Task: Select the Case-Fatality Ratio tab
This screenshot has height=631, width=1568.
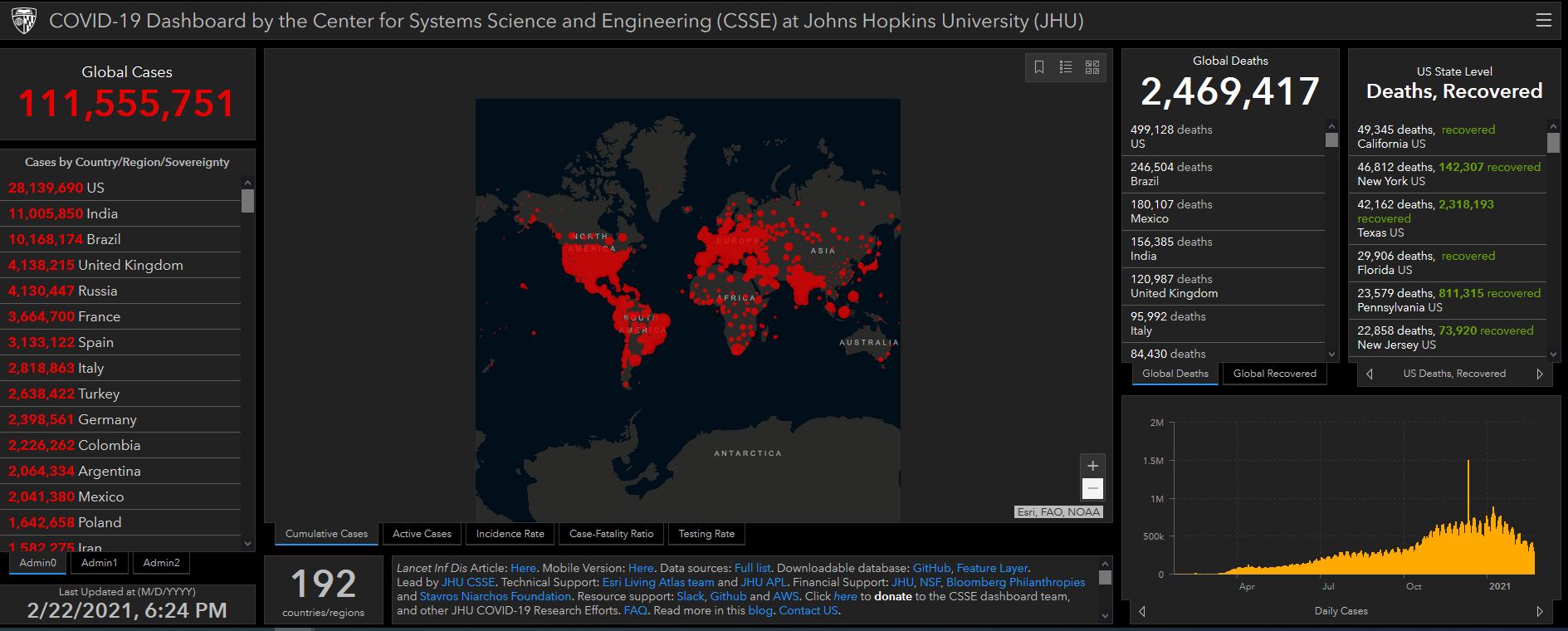Action: [x=611, y=534]
